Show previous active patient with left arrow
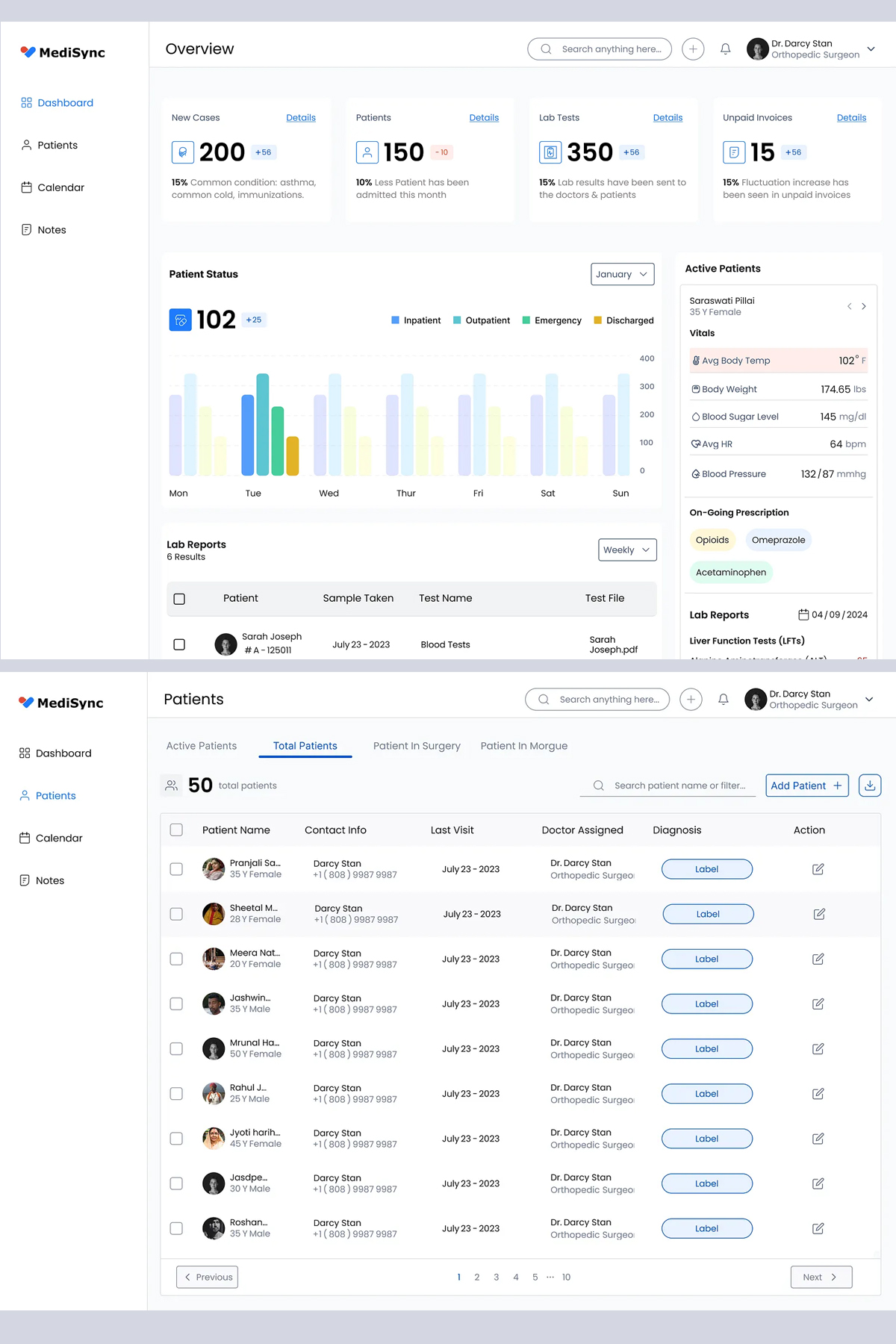896x1344 pixels. [x=849, y=306]
